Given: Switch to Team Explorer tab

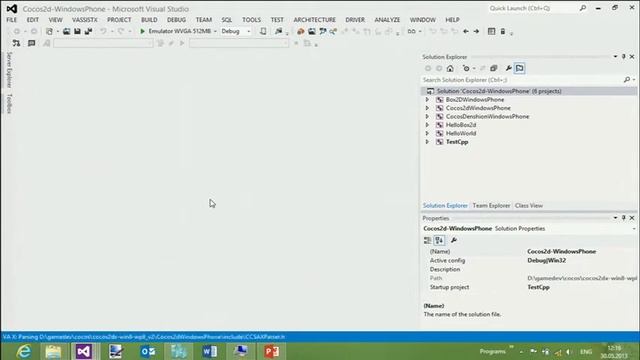Looking at the screenshot, I should [491, 206].
